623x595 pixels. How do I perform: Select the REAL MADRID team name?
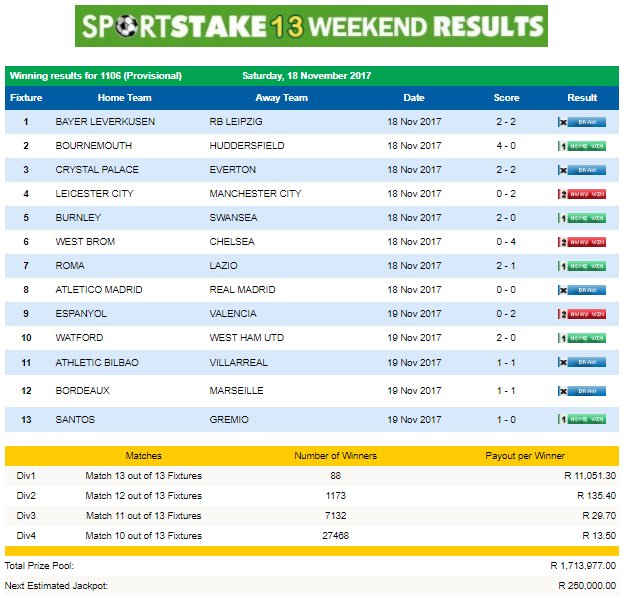[x=242, y=290]
